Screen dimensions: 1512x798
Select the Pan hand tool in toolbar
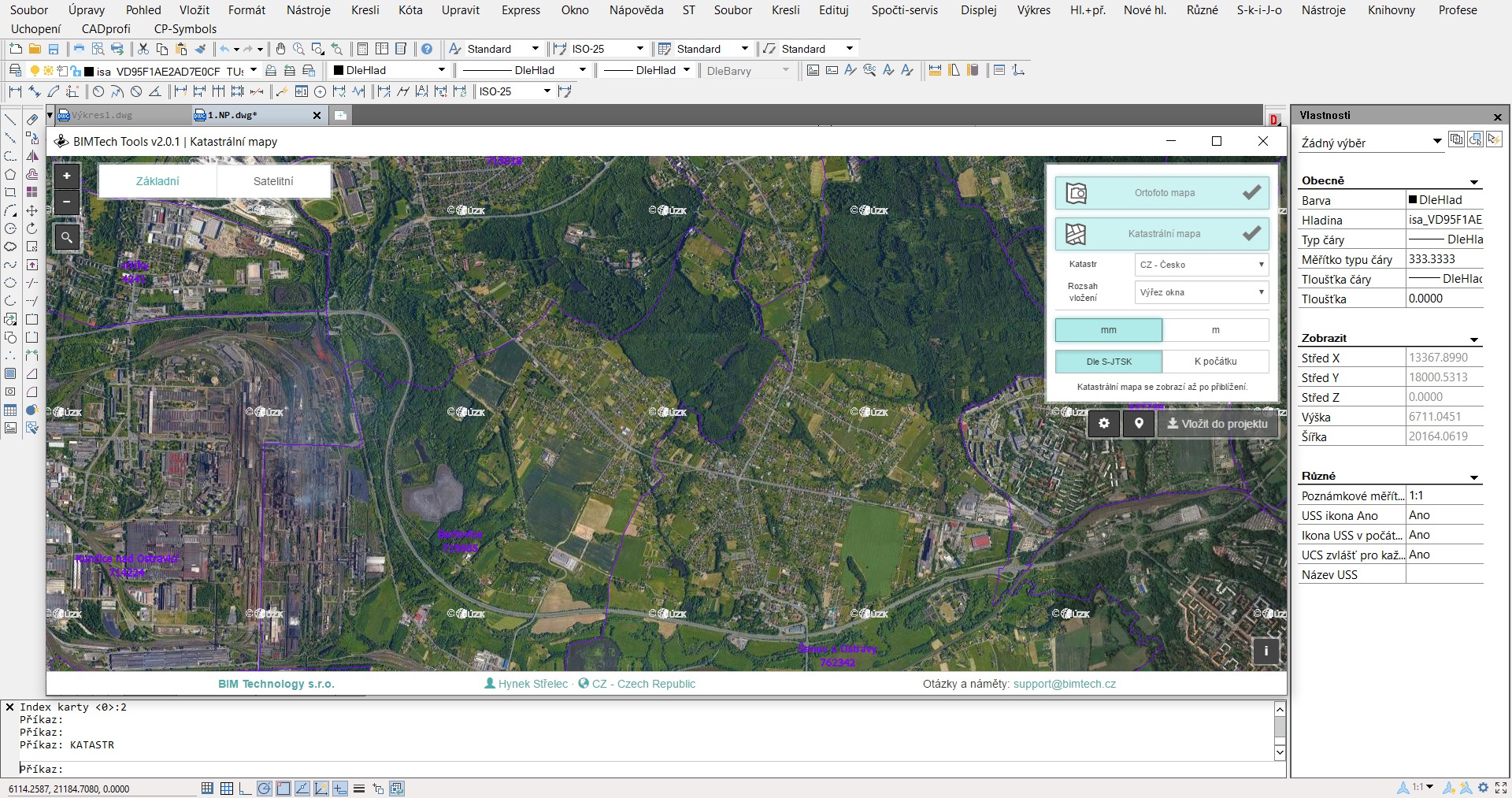(280, 49)
